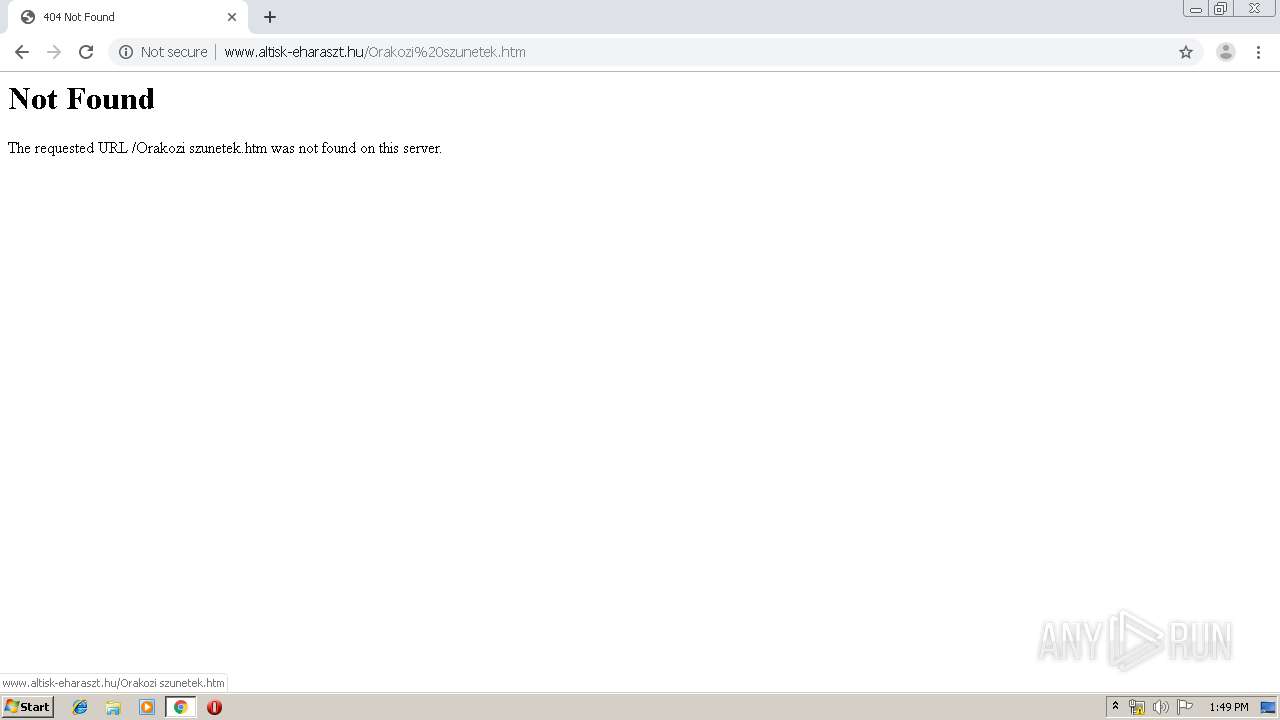Bookmark this page with the star icon
Image resolution: width=1280 pixels, height=720 pixels.
click(1186, 52)
